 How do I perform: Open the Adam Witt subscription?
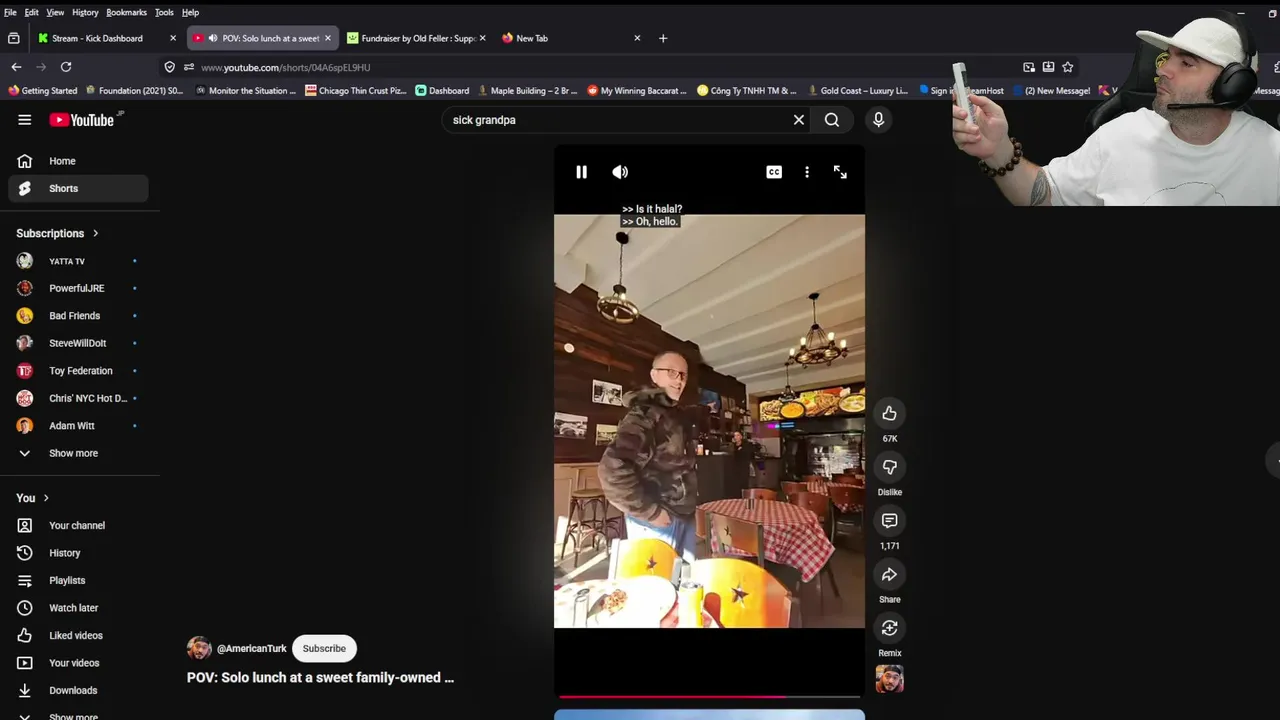click(78, 426)
